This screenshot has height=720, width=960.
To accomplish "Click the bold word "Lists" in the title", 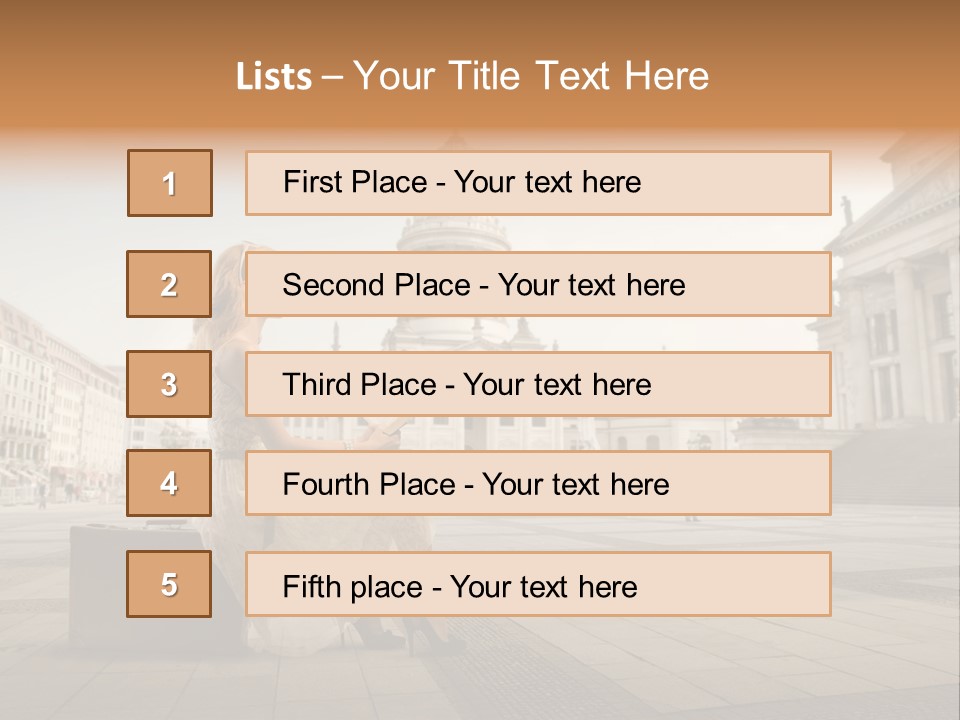I will 274,76.
